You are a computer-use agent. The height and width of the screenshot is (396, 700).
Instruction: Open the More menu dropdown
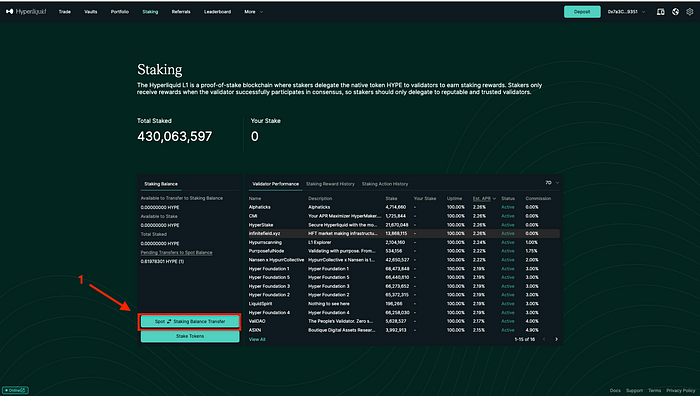coord(254,12)
